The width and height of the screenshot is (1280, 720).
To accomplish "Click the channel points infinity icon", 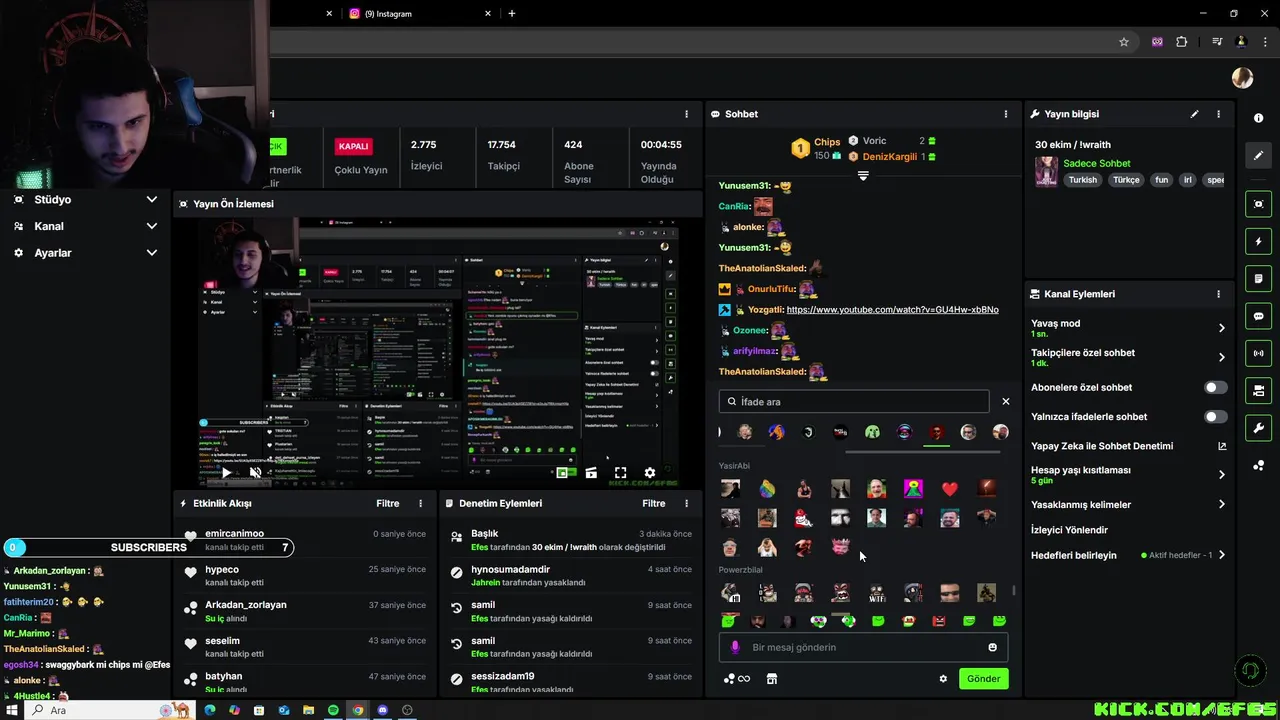I will [x=736, y=679].
